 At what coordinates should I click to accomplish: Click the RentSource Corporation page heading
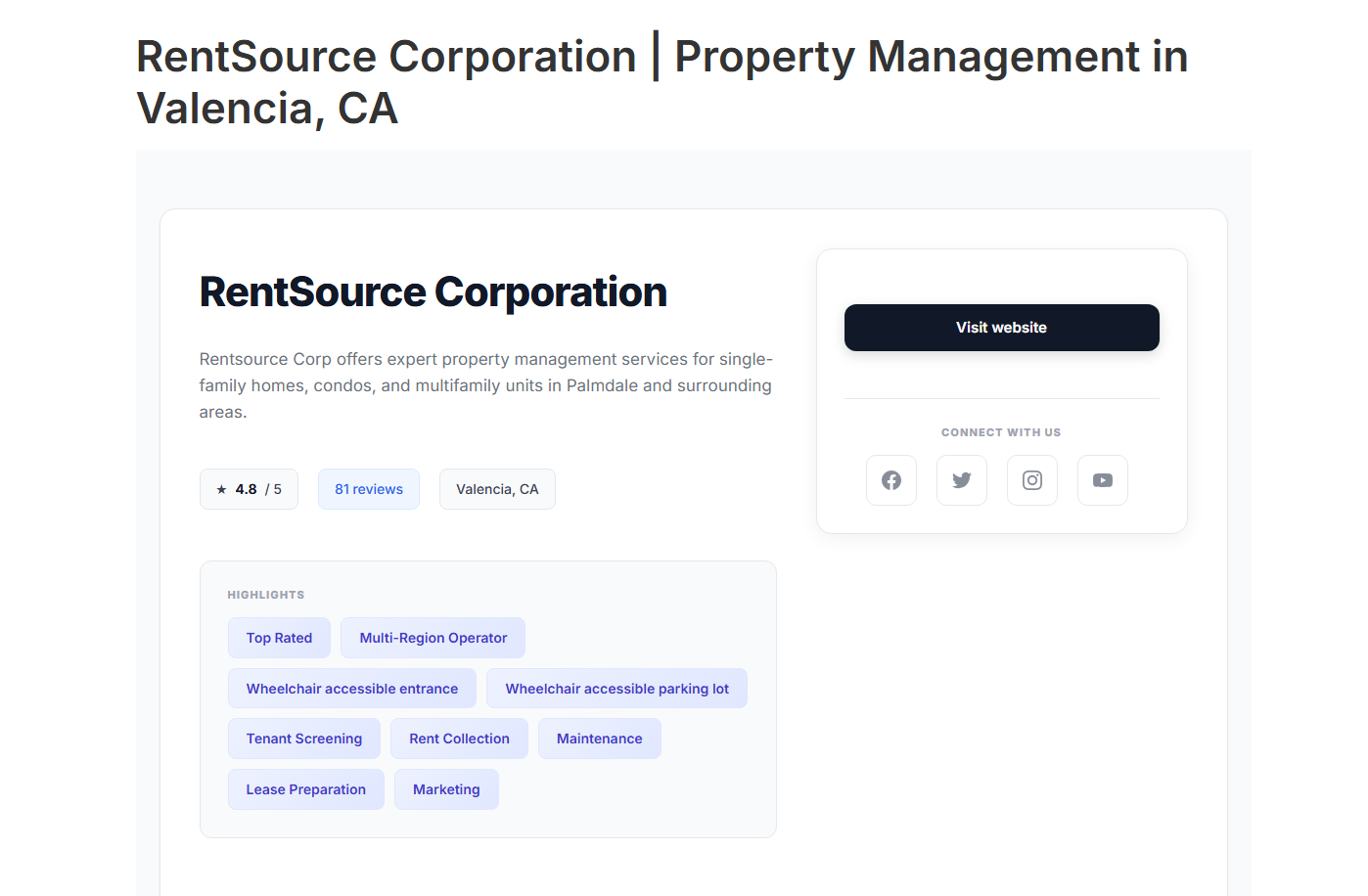(x=433, y=291)
